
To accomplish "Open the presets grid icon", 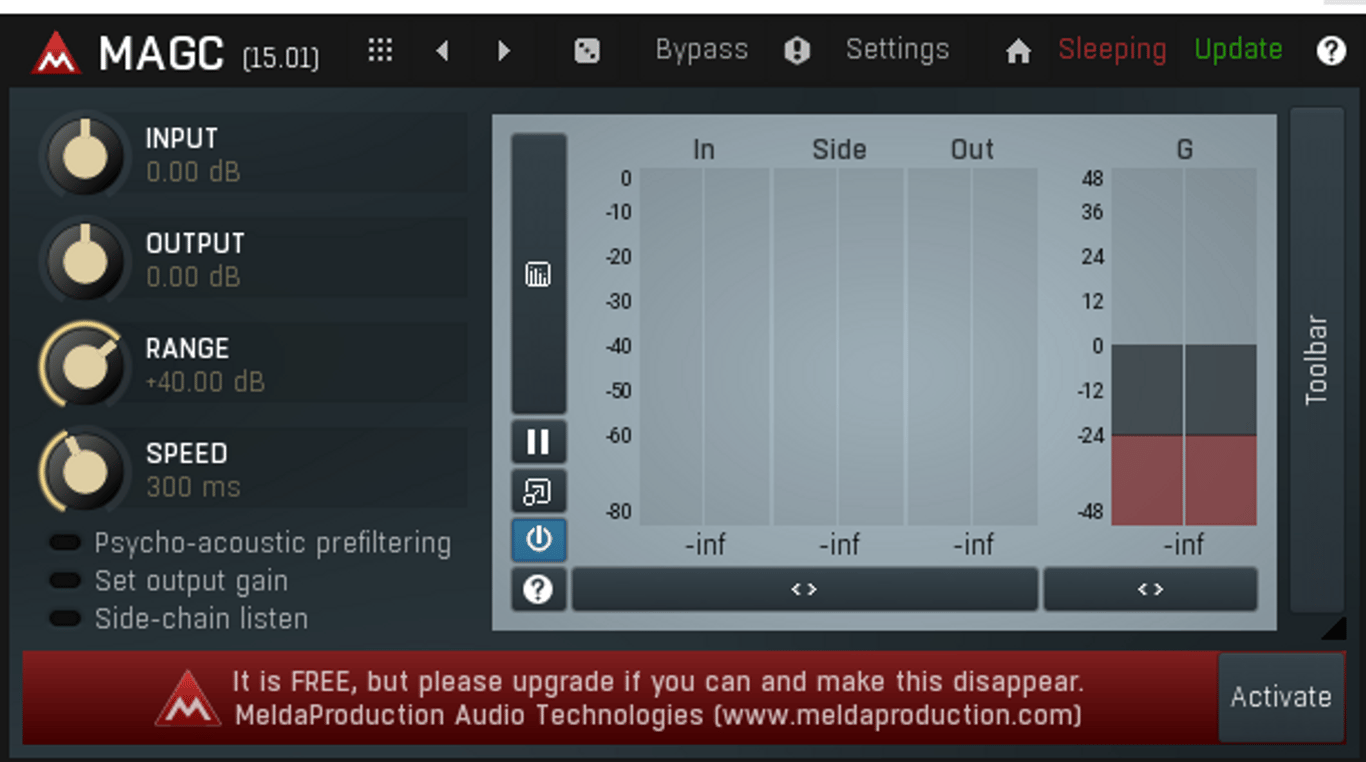I will [380, 50].
